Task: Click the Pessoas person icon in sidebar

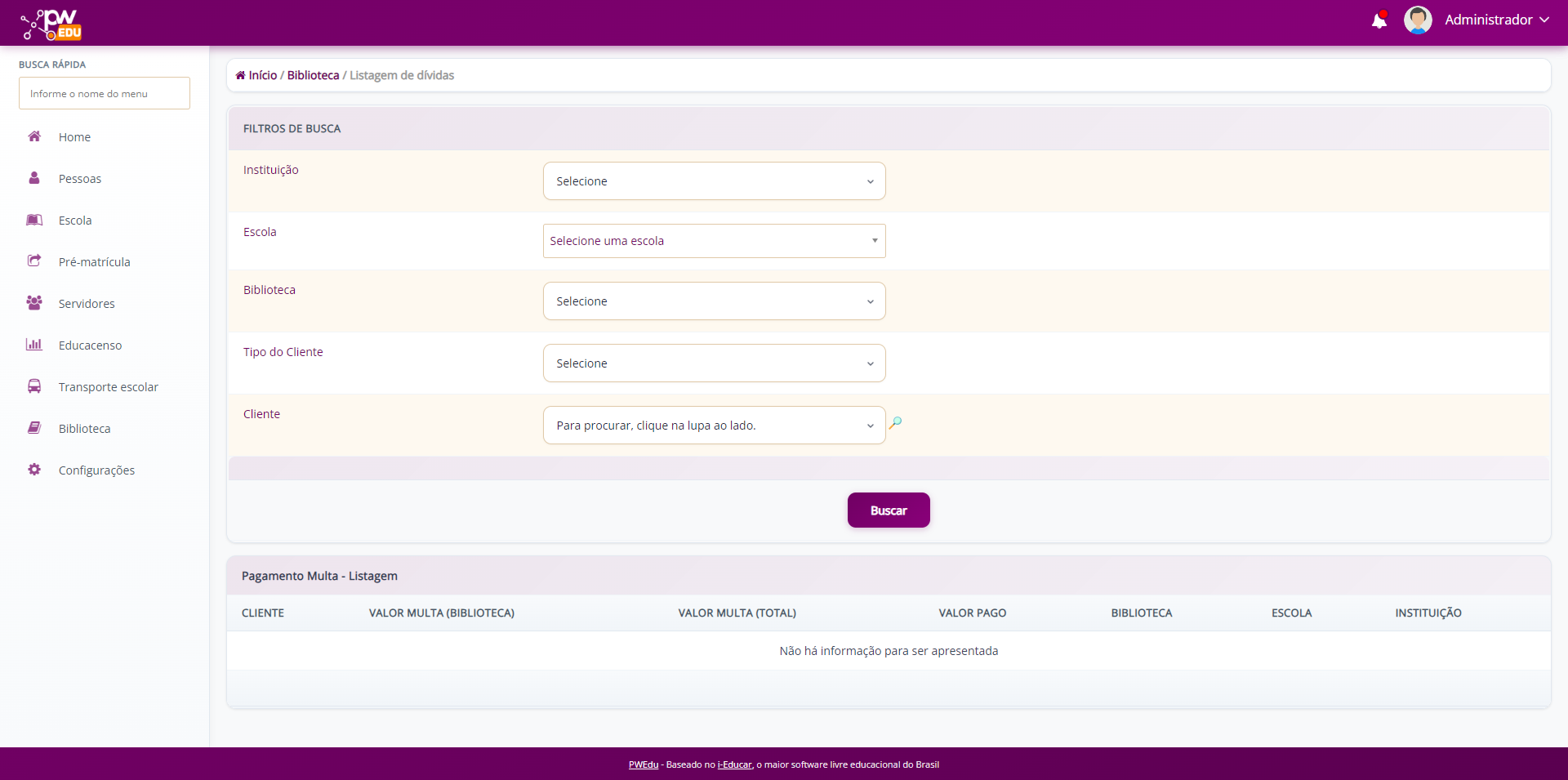Action: pyautogui.click(x=34, y=178)
